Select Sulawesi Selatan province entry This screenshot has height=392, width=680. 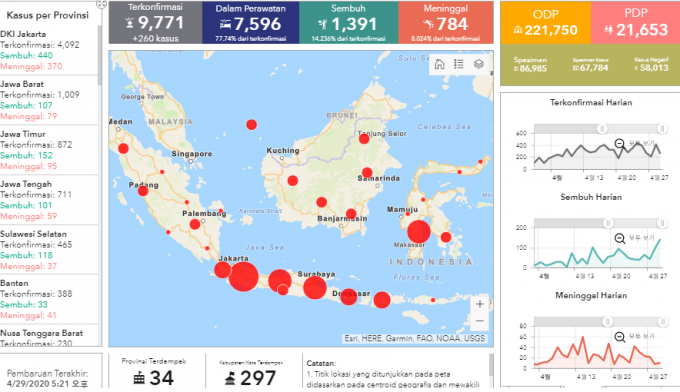pos(49,250)
